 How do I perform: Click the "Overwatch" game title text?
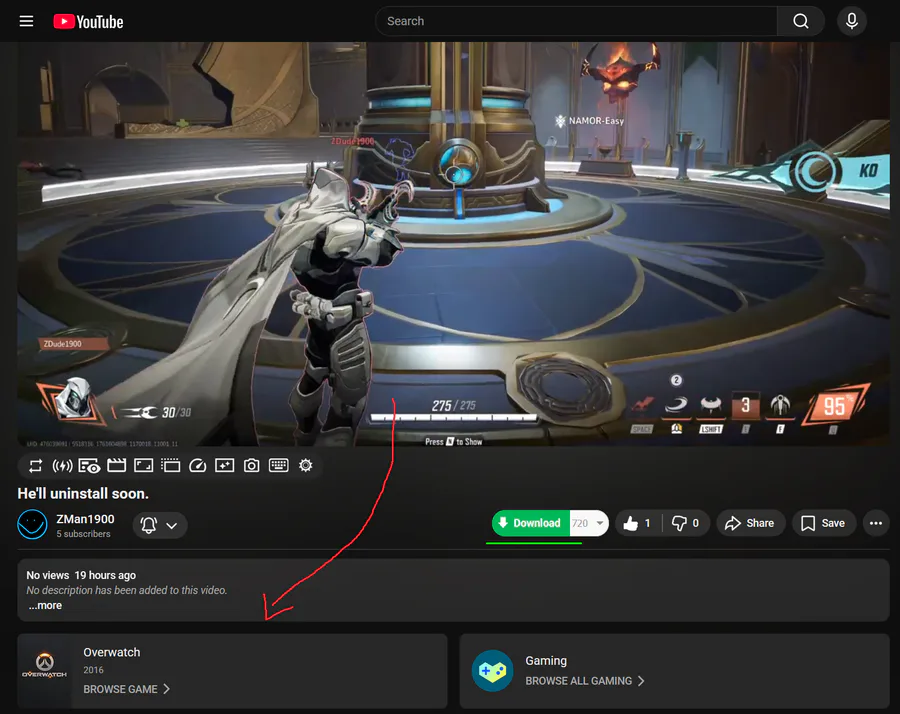pos(111,653)
